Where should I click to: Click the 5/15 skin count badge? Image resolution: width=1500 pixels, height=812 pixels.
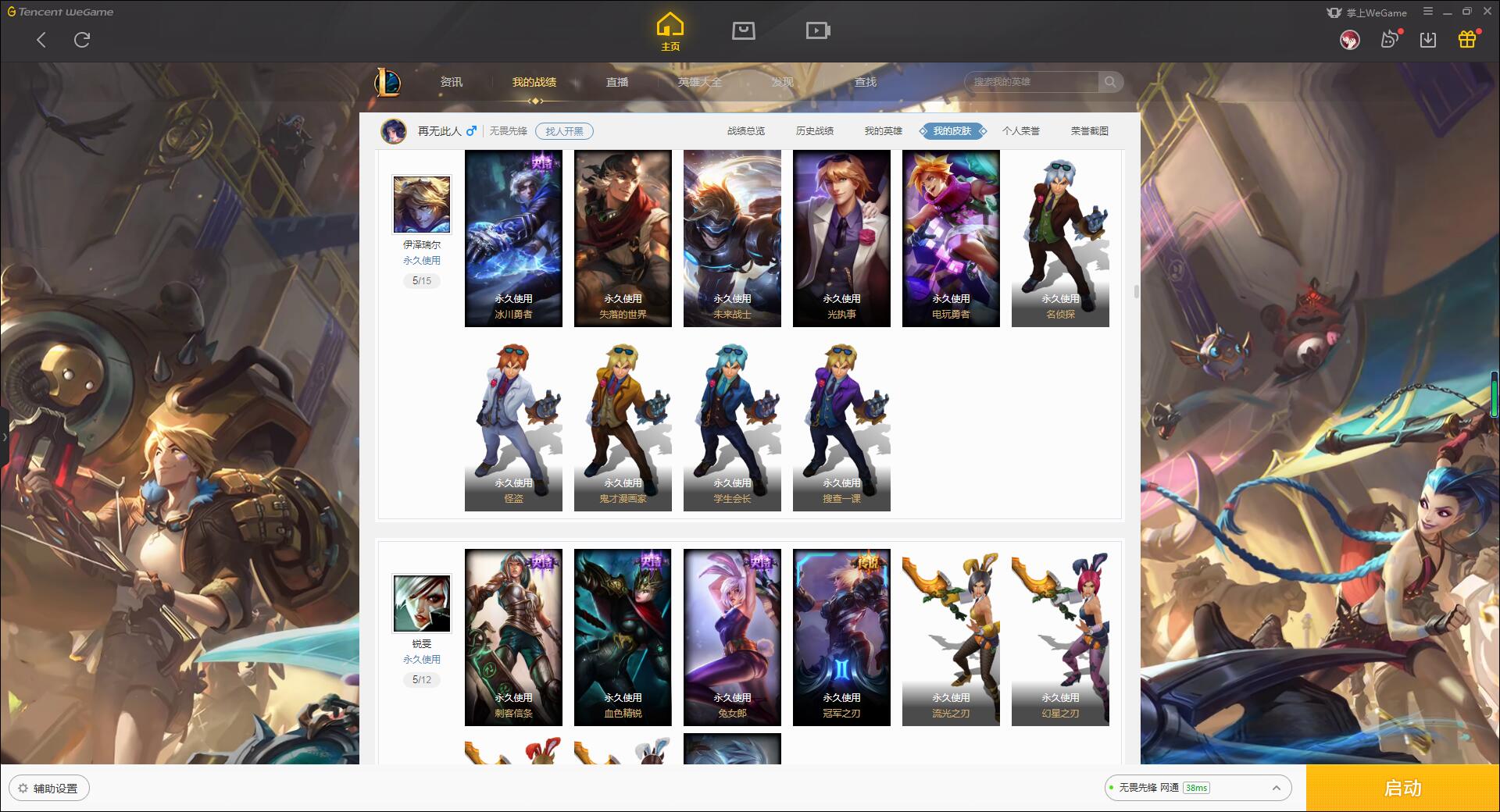(x=422, y=280)
